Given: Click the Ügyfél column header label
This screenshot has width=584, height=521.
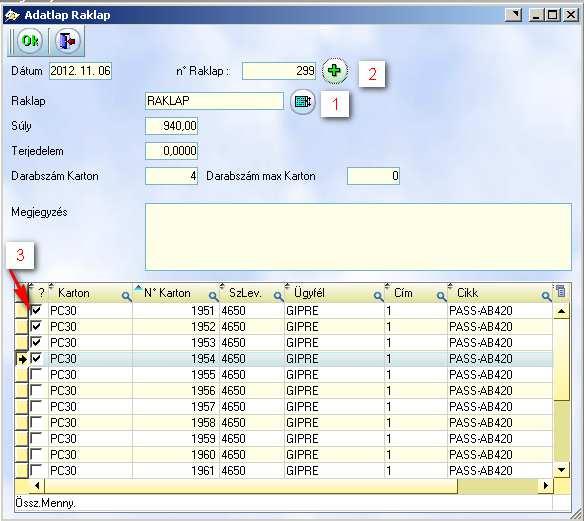Looking at the screenshot, I should click(309, 293).
